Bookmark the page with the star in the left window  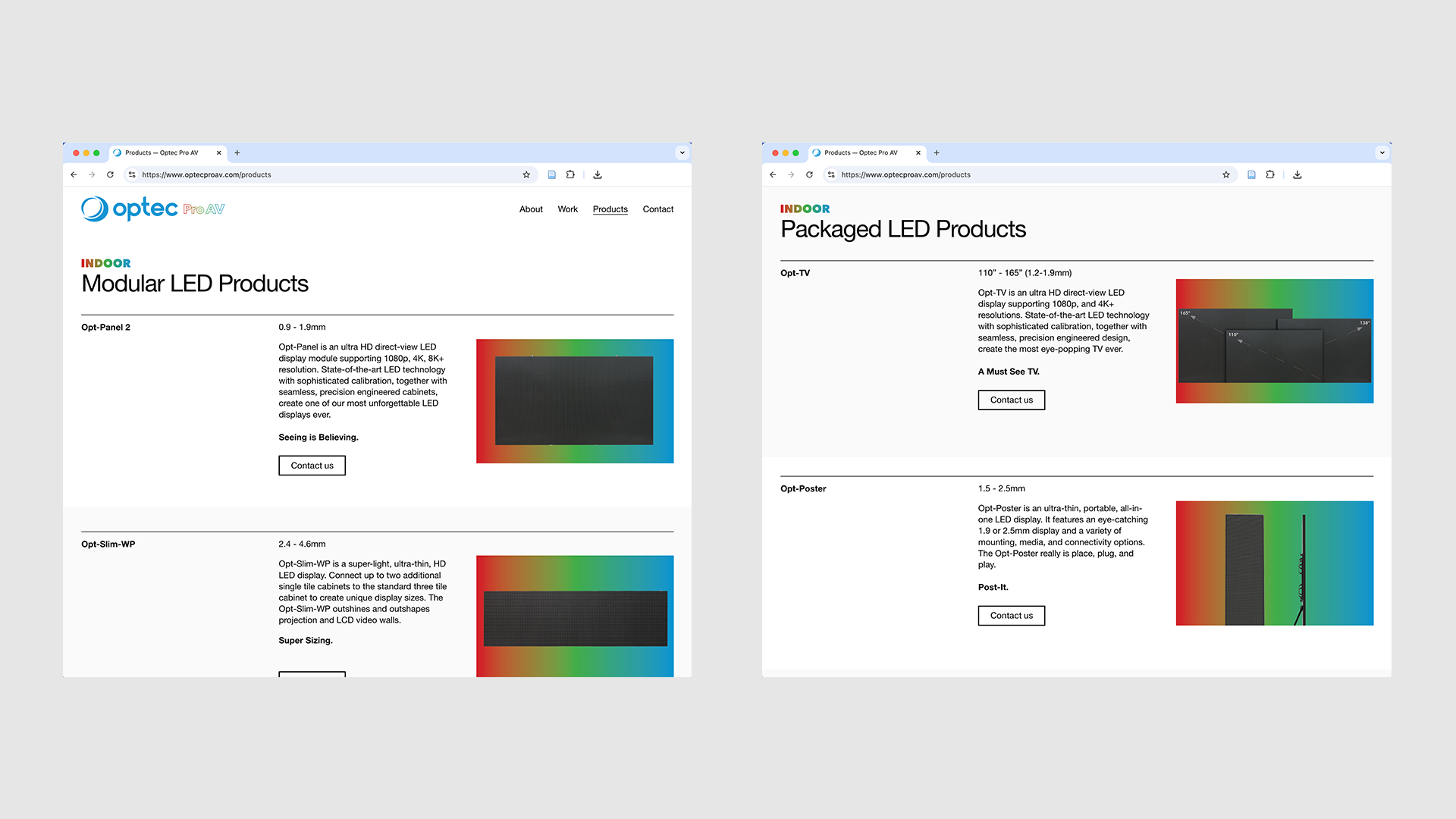click(x=526, y=174)
